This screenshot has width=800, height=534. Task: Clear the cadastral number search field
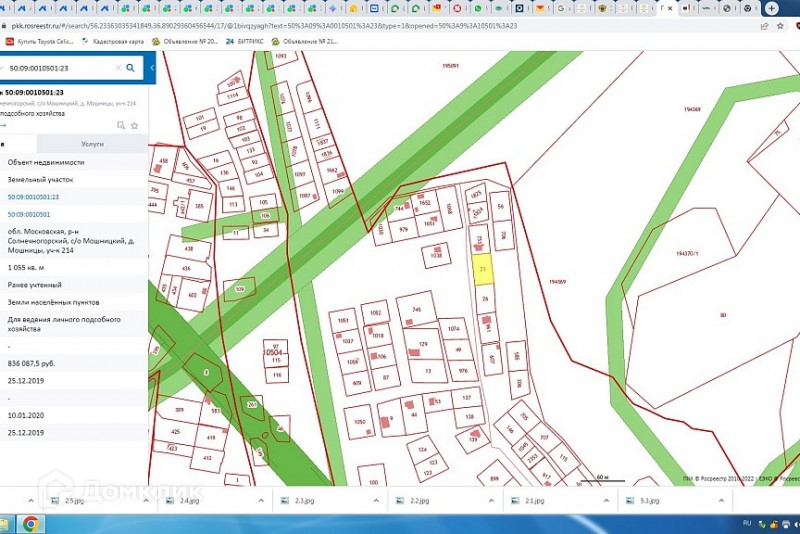click(x=118, y=68)
